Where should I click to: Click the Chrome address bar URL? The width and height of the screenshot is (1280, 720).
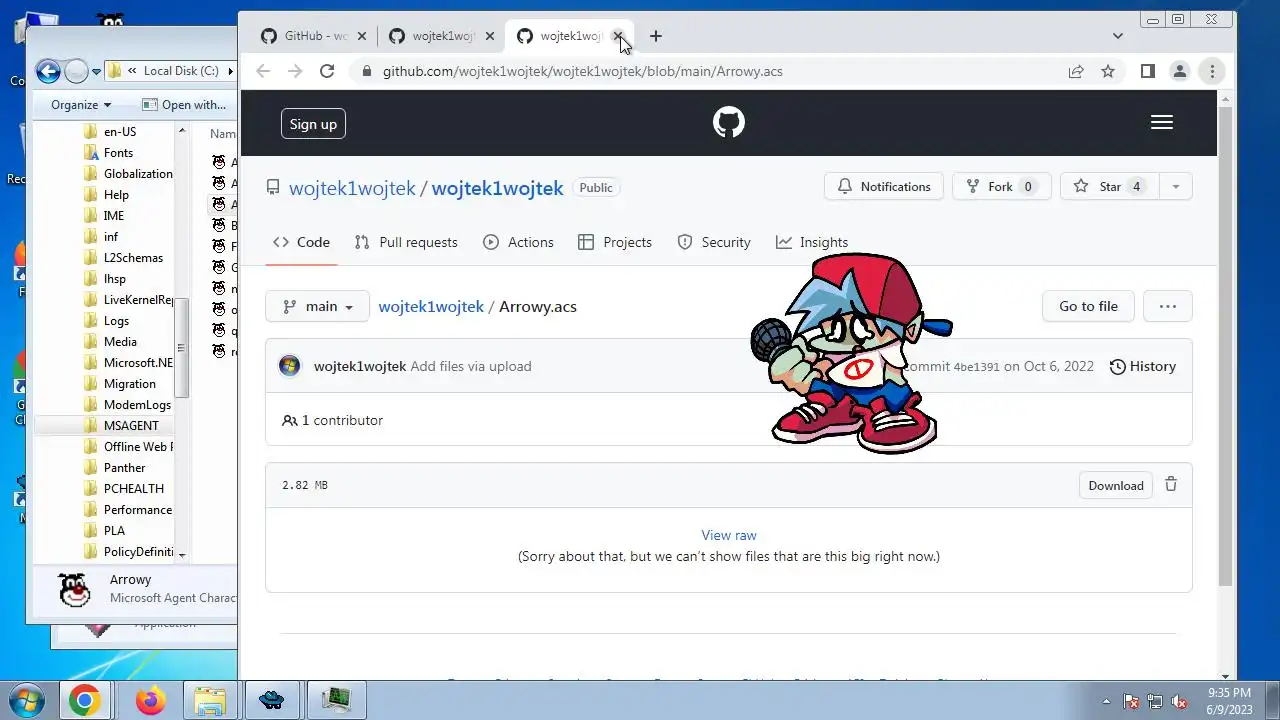[583, 71]
